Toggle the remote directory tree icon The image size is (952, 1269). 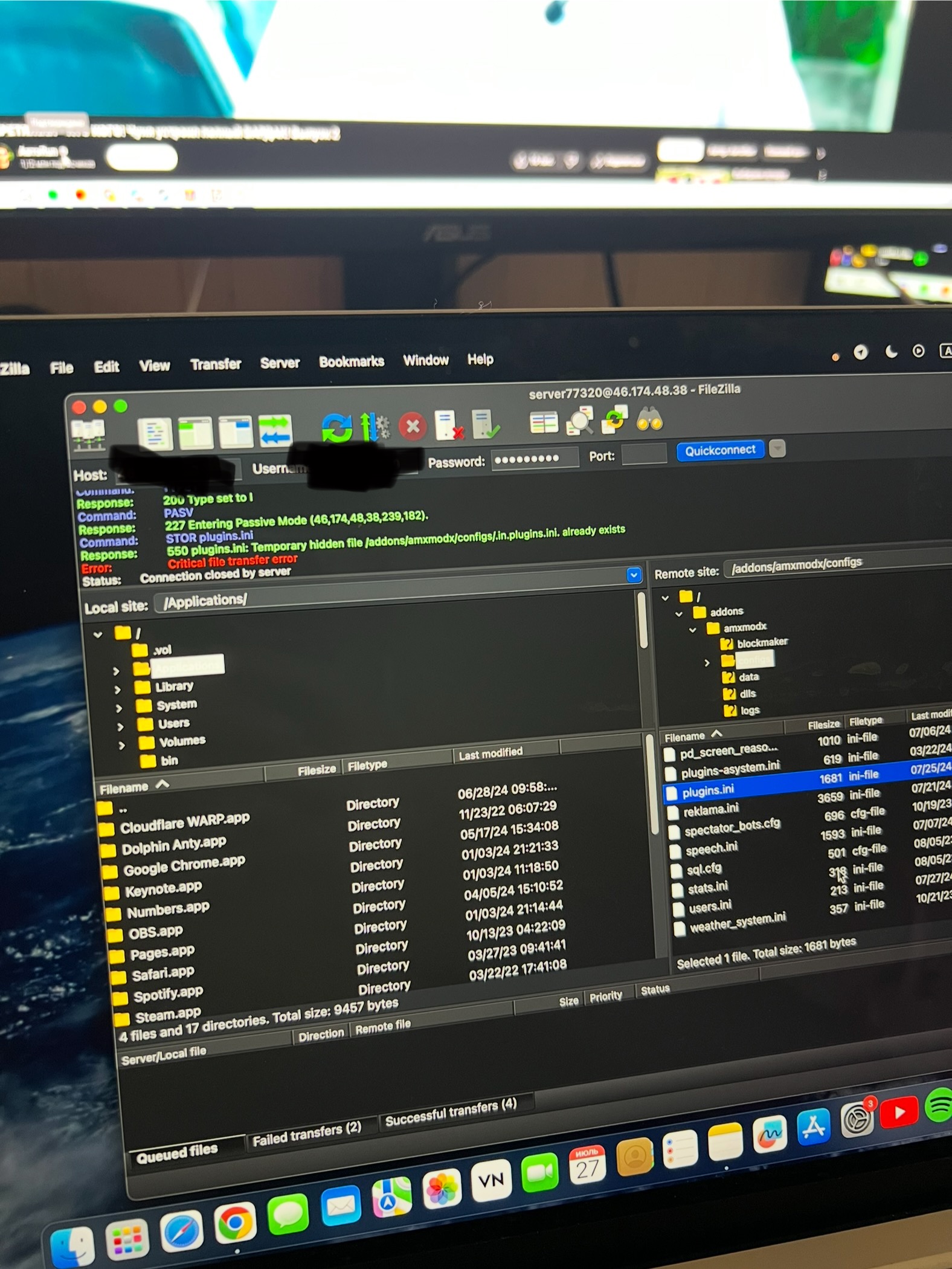[236, 431]
